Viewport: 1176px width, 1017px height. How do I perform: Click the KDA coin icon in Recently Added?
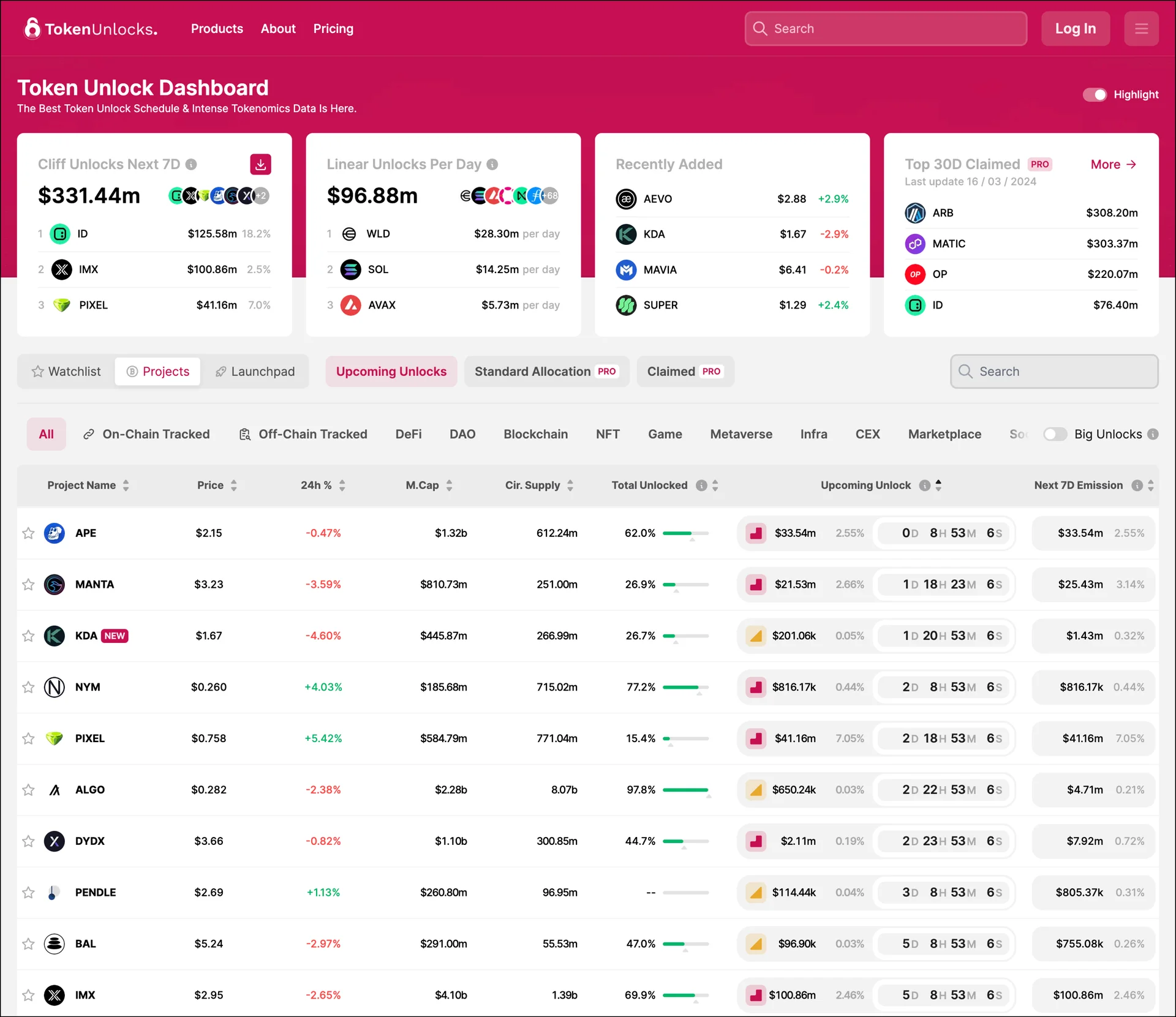point(625,235)
